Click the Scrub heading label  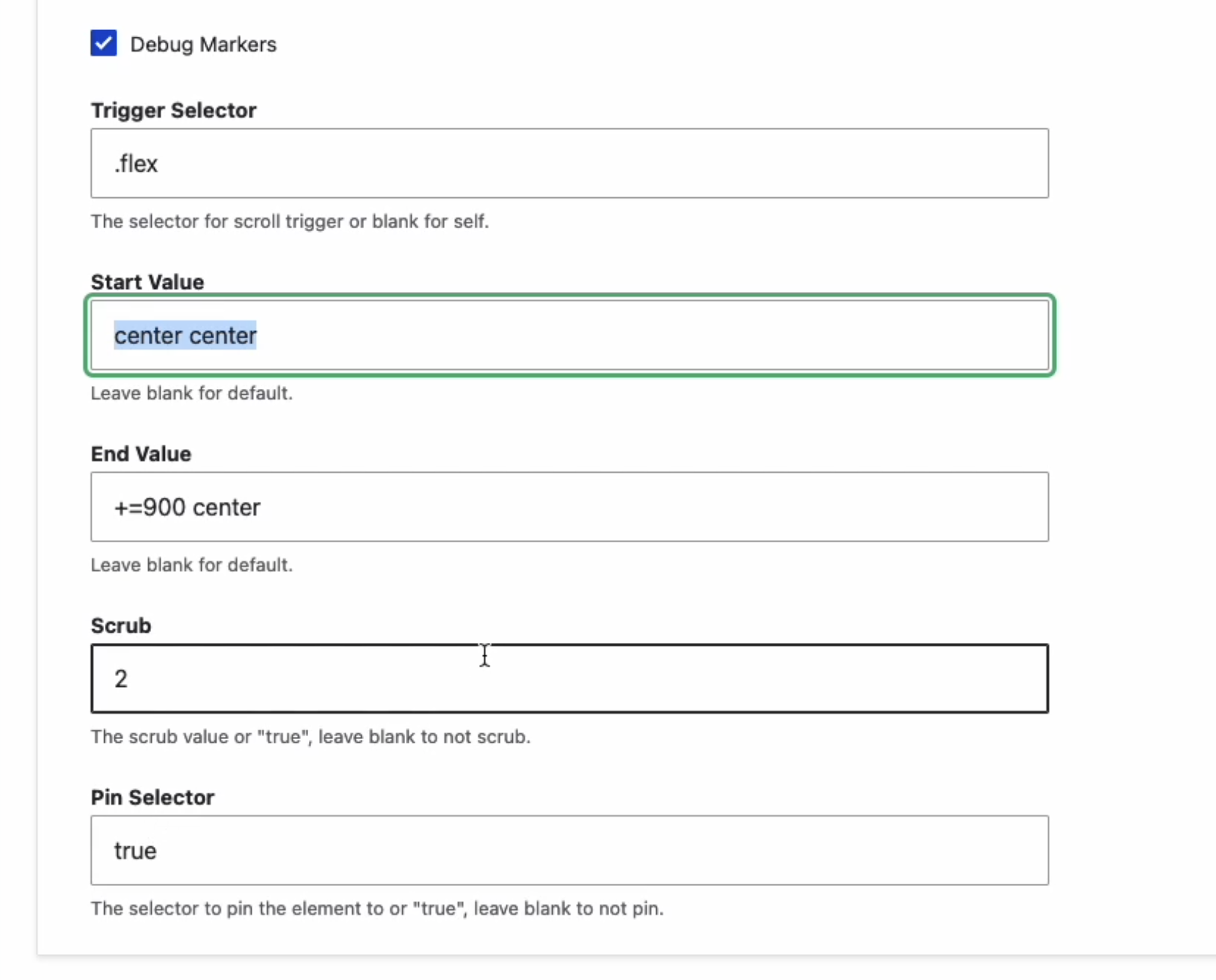[121, 625]
